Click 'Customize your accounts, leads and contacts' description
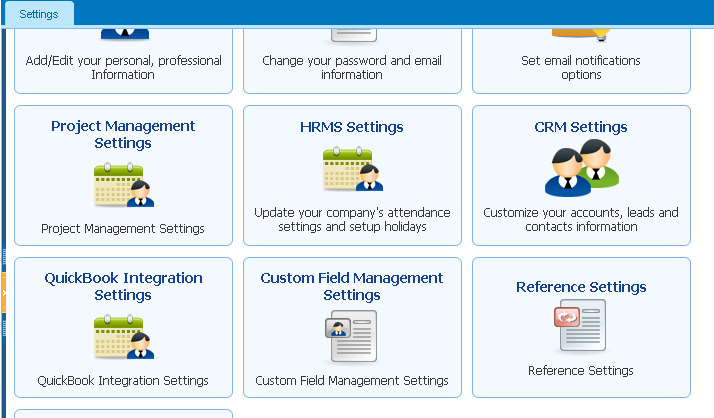The image size is (714, 418). coord(581,219)
